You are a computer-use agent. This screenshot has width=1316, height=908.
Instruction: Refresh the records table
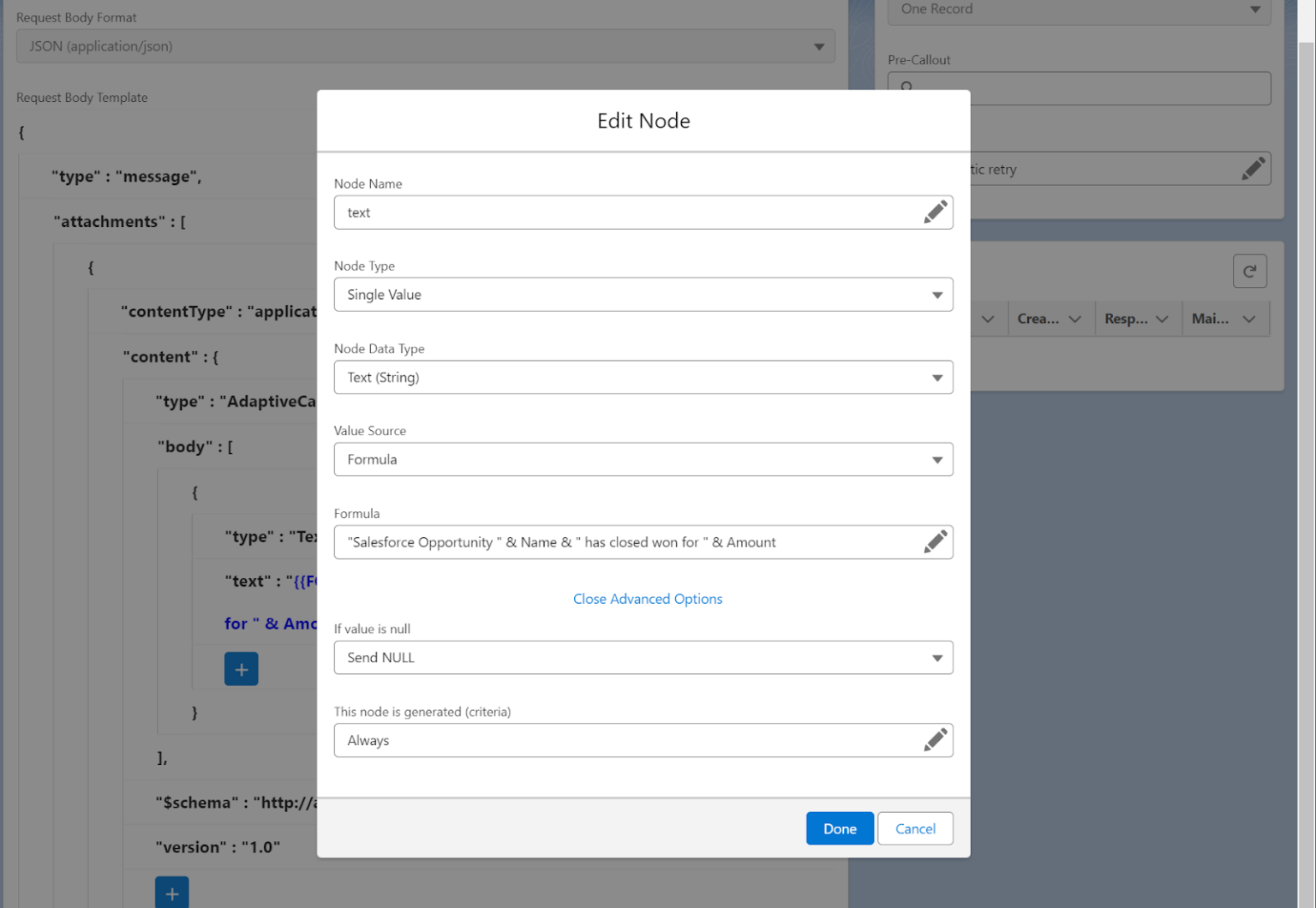pos(1249,271)
